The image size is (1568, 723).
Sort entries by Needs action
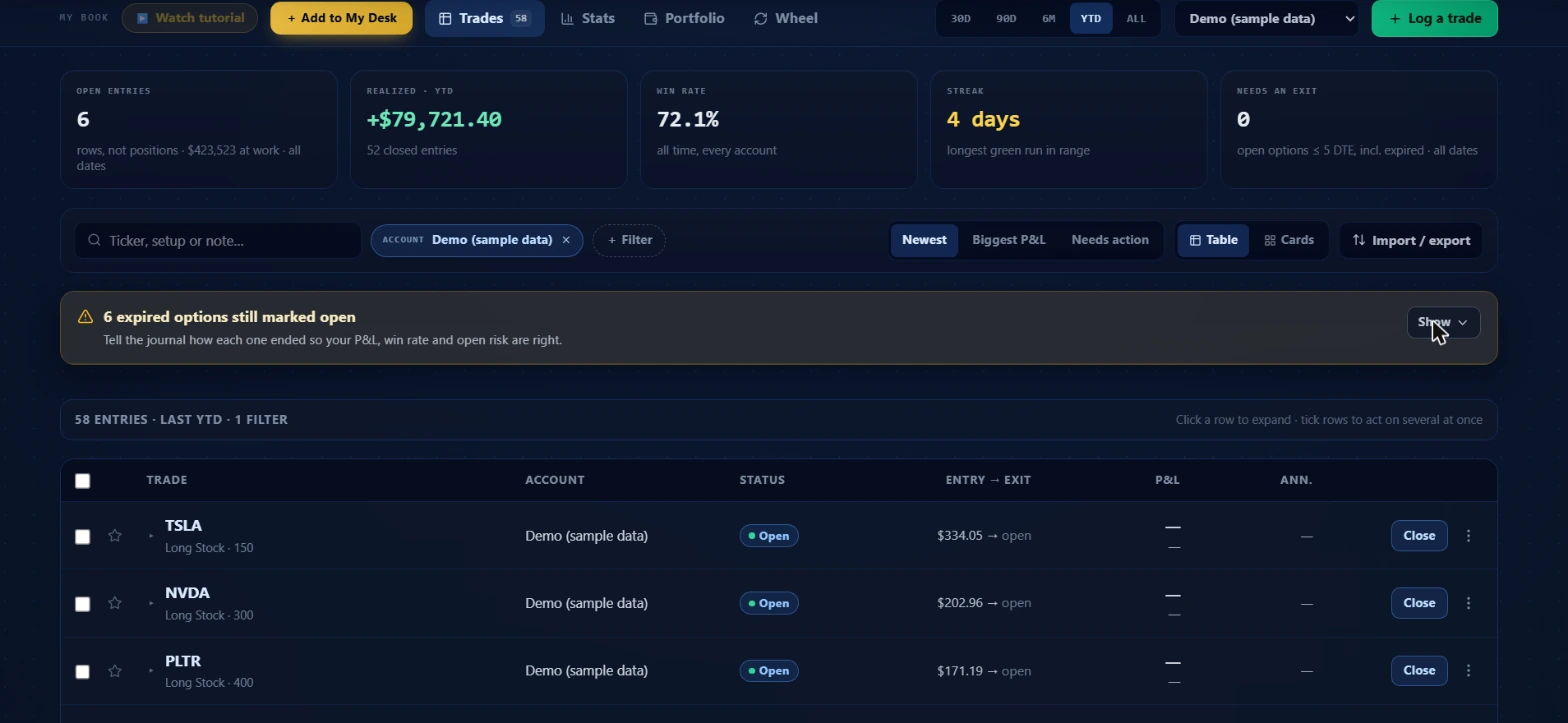pos(1110,240)
